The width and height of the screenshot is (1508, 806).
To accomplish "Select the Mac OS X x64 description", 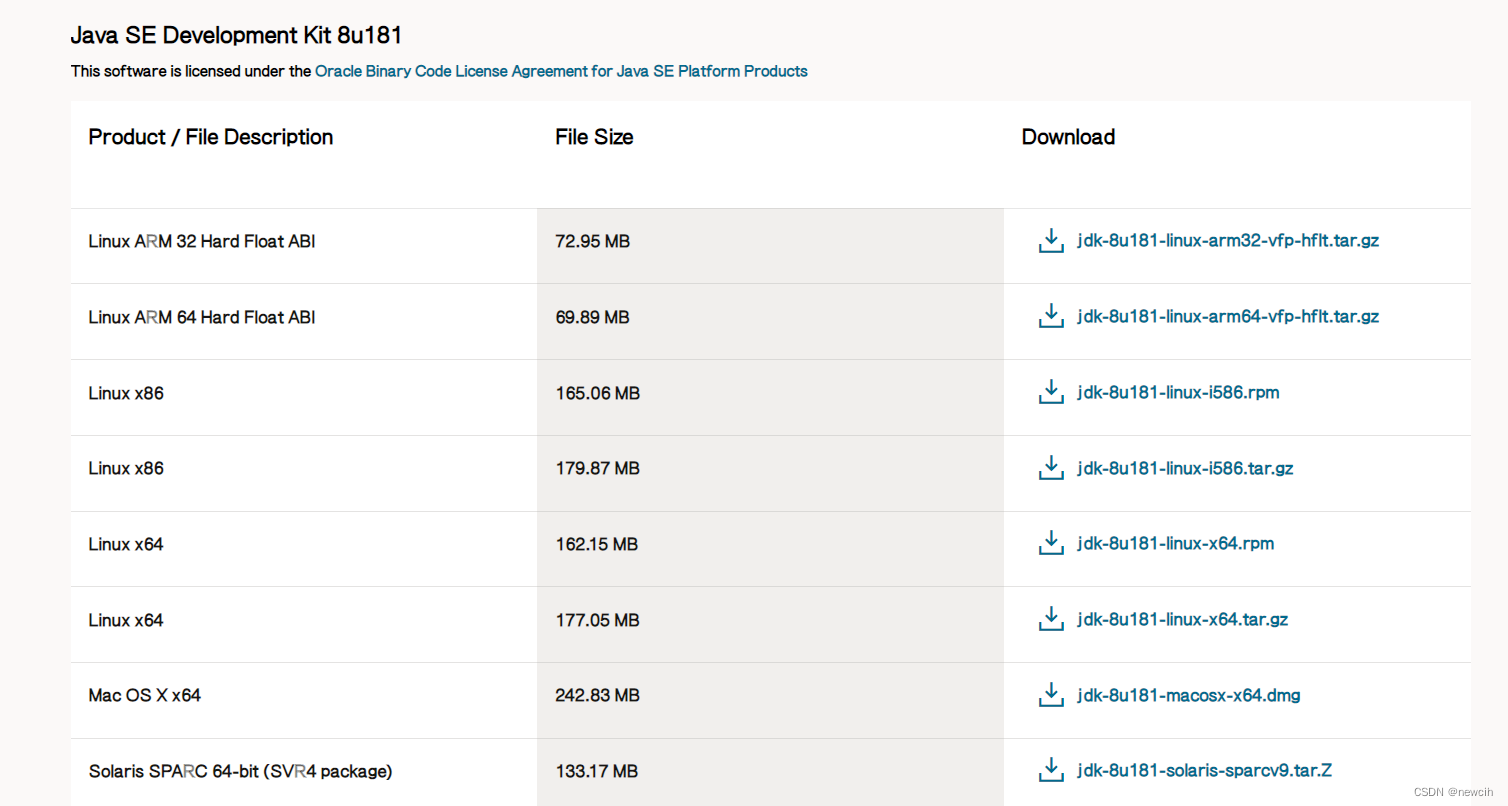I will click(145, 695).
